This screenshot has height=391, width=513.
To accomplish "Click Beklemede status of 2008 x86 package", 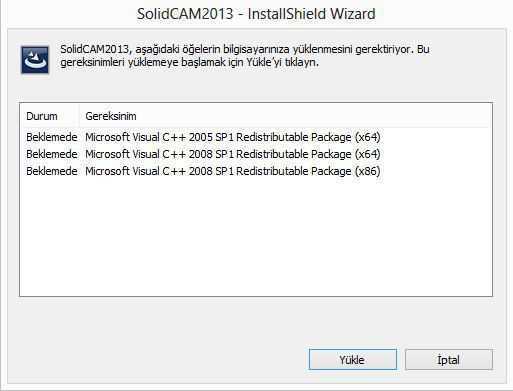I will [52, 171].
